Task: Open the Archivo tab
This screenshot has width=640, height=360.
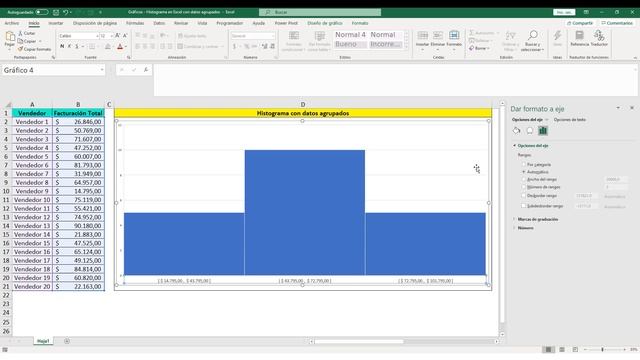Action: pyautogui.click(x=11, y=23)
